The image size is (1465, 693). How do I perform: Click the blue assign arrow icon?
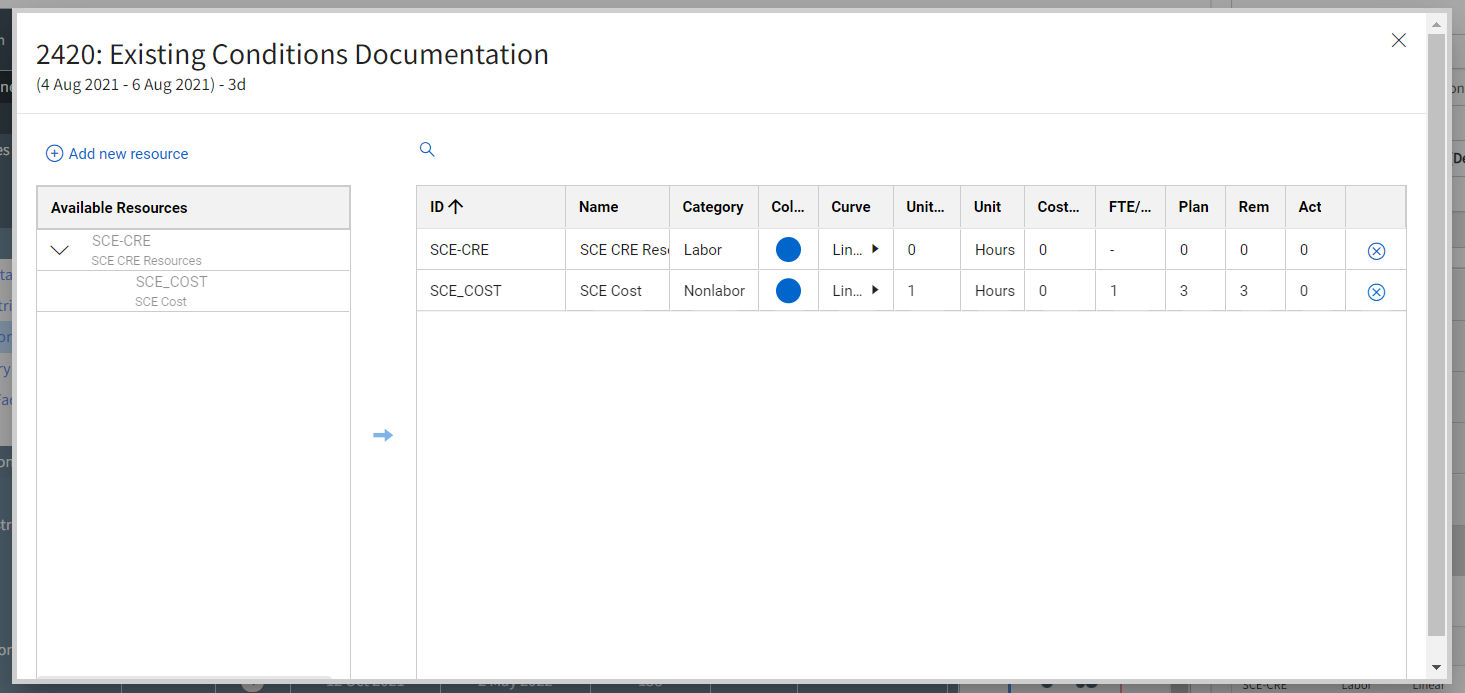point(383,435)
